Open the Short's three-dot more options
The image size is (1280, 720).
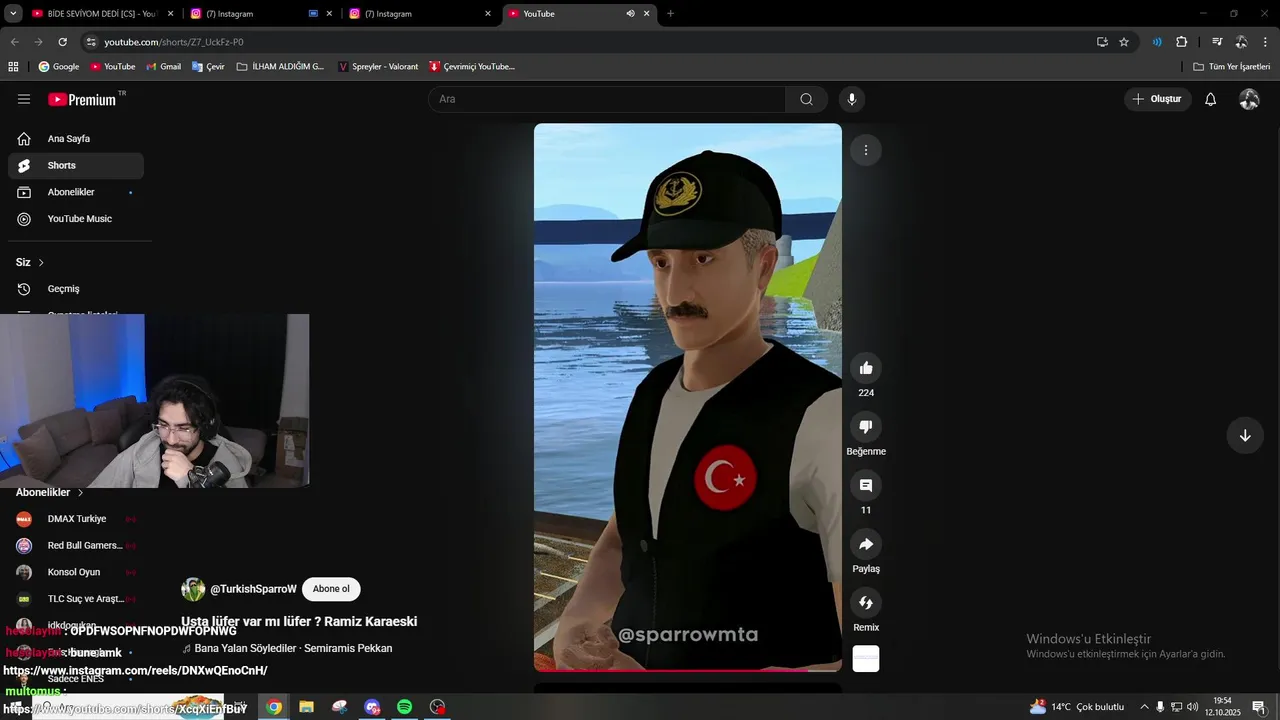(866, 150)
